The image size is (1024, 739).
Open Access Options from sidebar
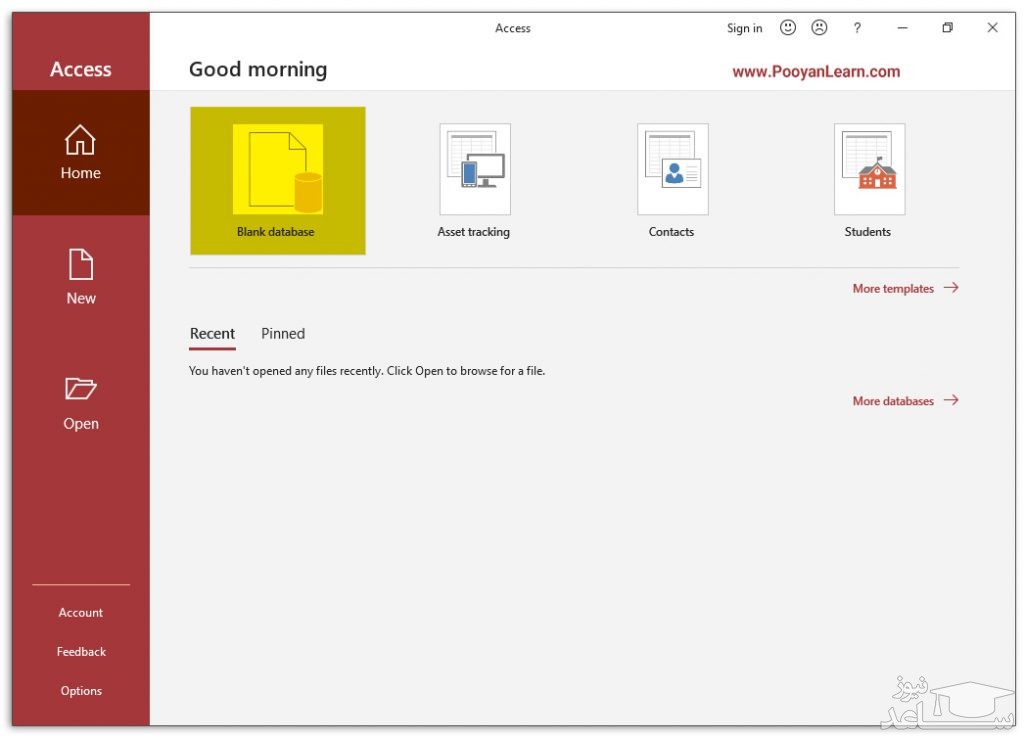81,691
